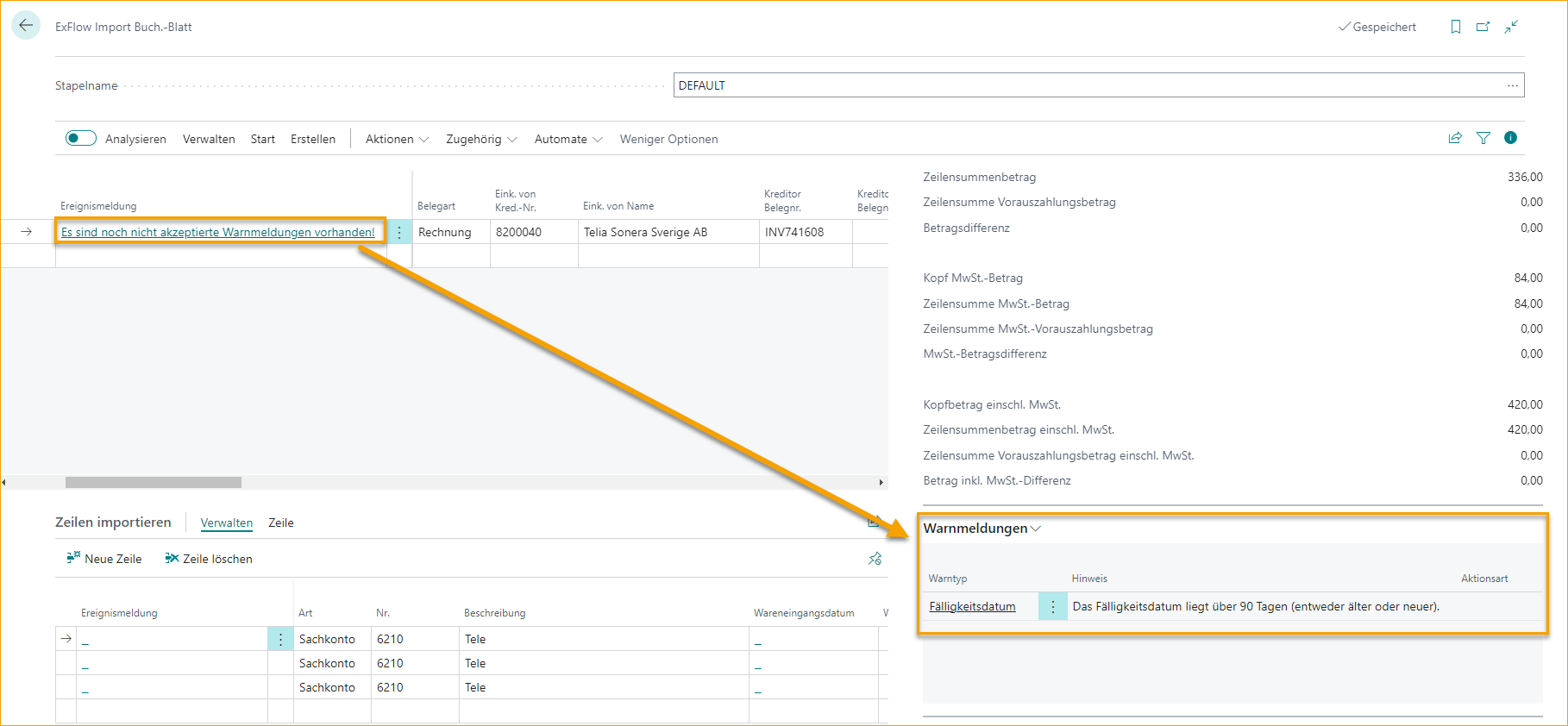Select the Zeilensummenbetrag value 336,00
This screenshot has width=1568, height=726.
click(1525, 177)
